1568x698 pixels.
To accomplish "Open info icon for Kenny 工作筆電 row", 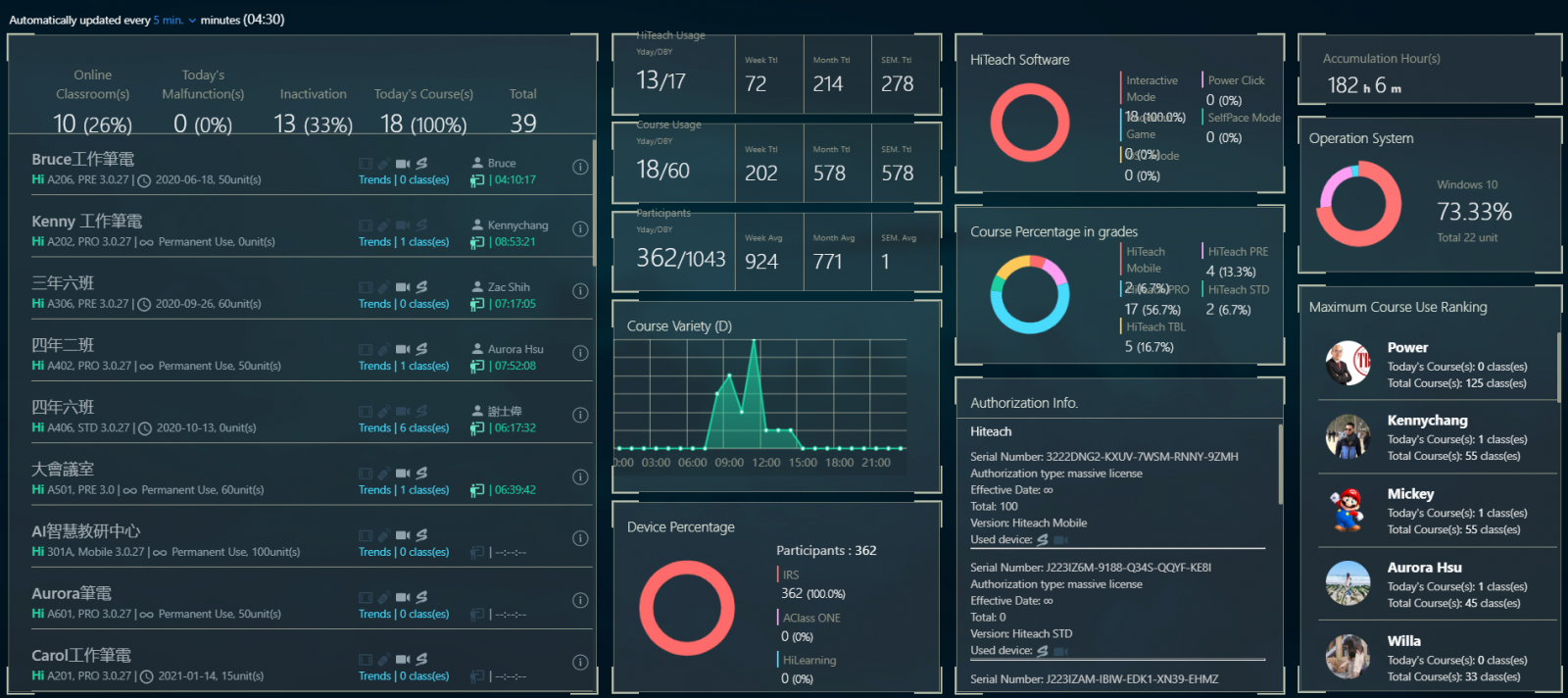I will [x=580, y=228].
